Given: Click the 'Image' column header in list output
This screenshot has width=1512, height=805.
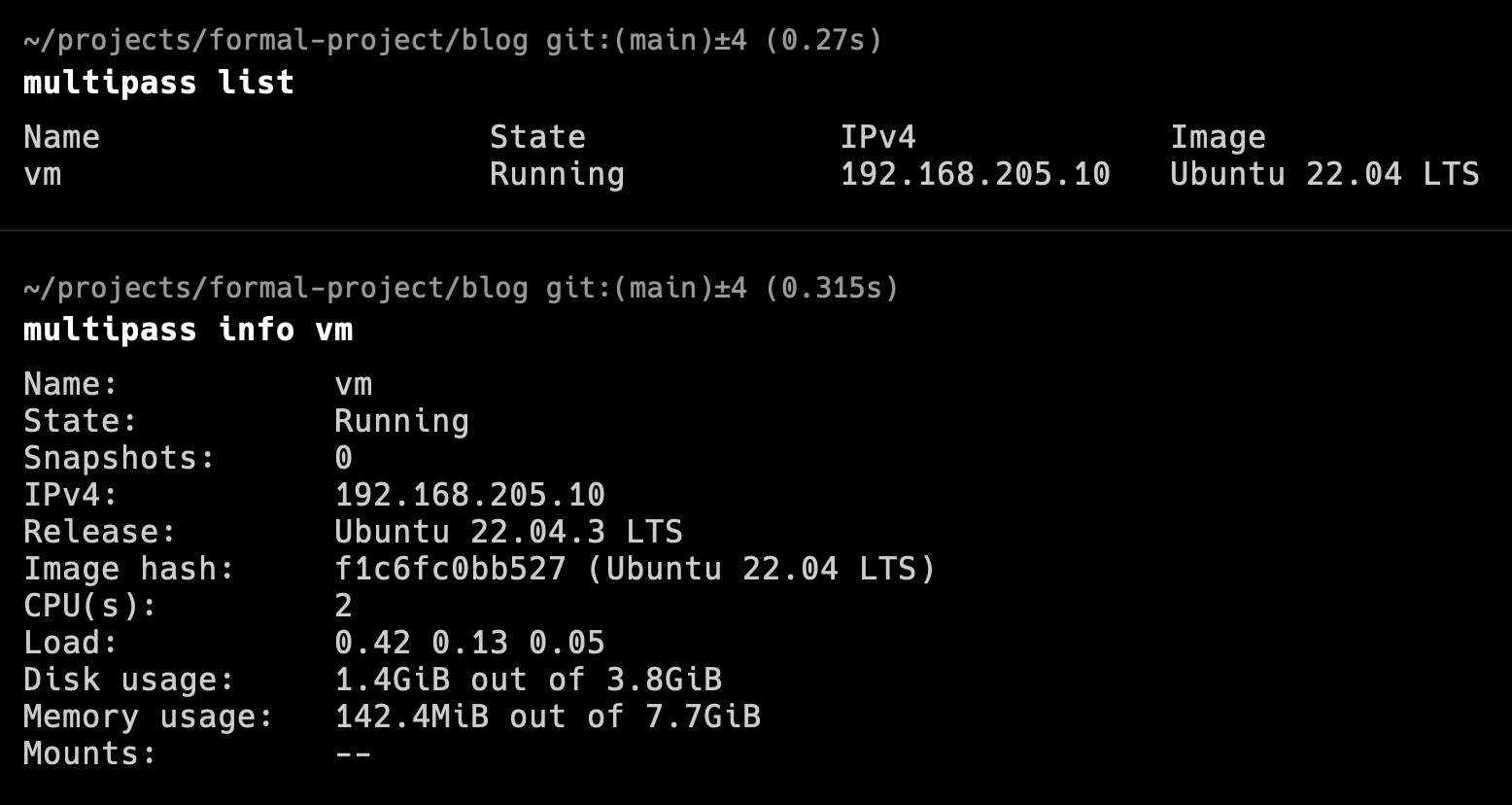Looking at the screenshot, I should (x=1218, y=137).
